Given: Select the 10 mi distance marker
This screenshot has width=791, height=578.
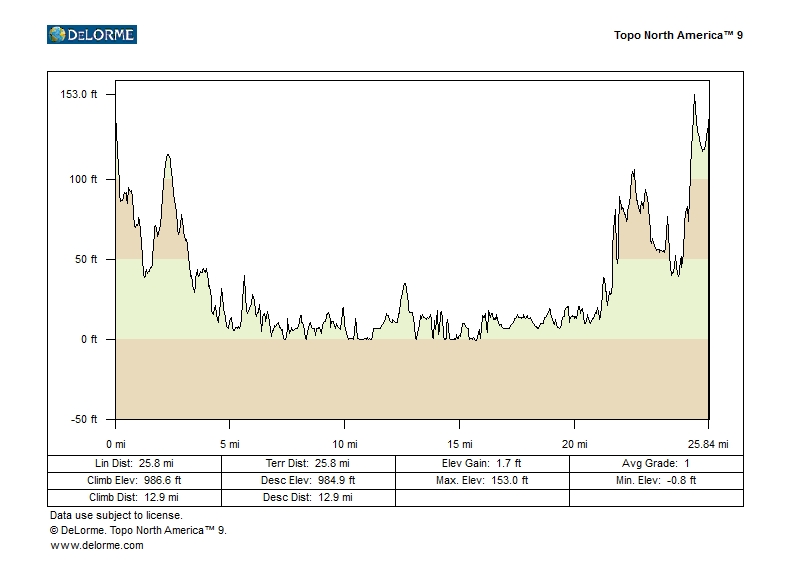Looking at the screenshot, I should pos(345,443).
